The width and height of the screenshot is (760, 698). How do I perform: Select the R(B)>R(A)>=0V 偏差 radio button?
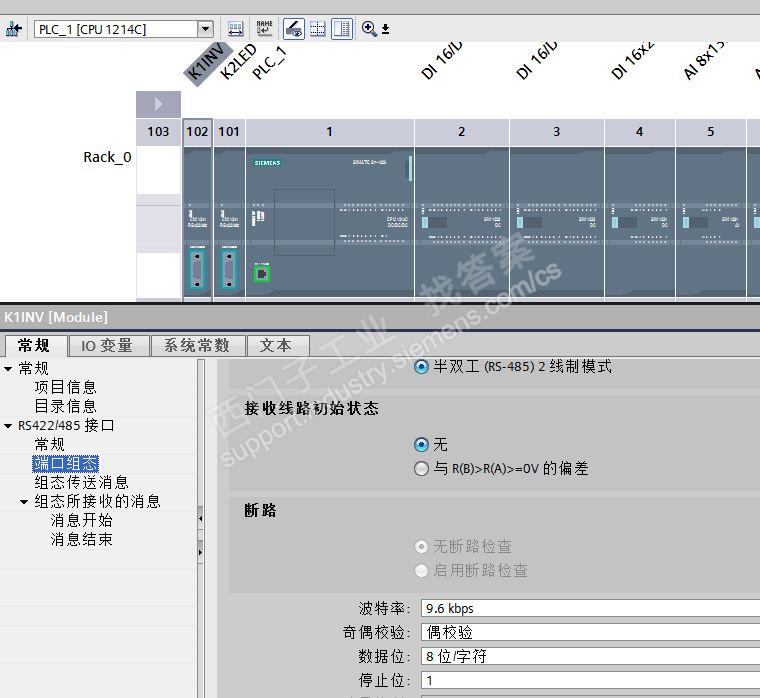tap(421, 468)
